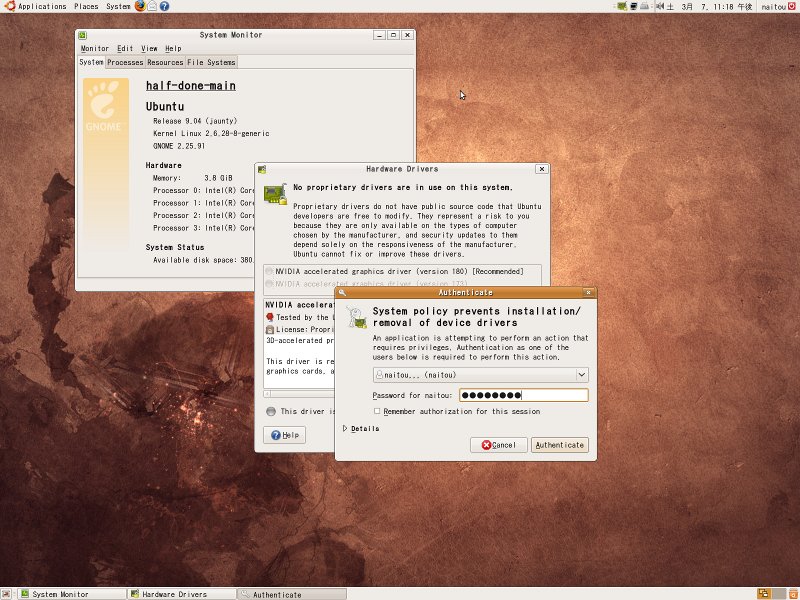Minimize the System Monitor window
The image size is (800, 600).
[x=379, y=35]
